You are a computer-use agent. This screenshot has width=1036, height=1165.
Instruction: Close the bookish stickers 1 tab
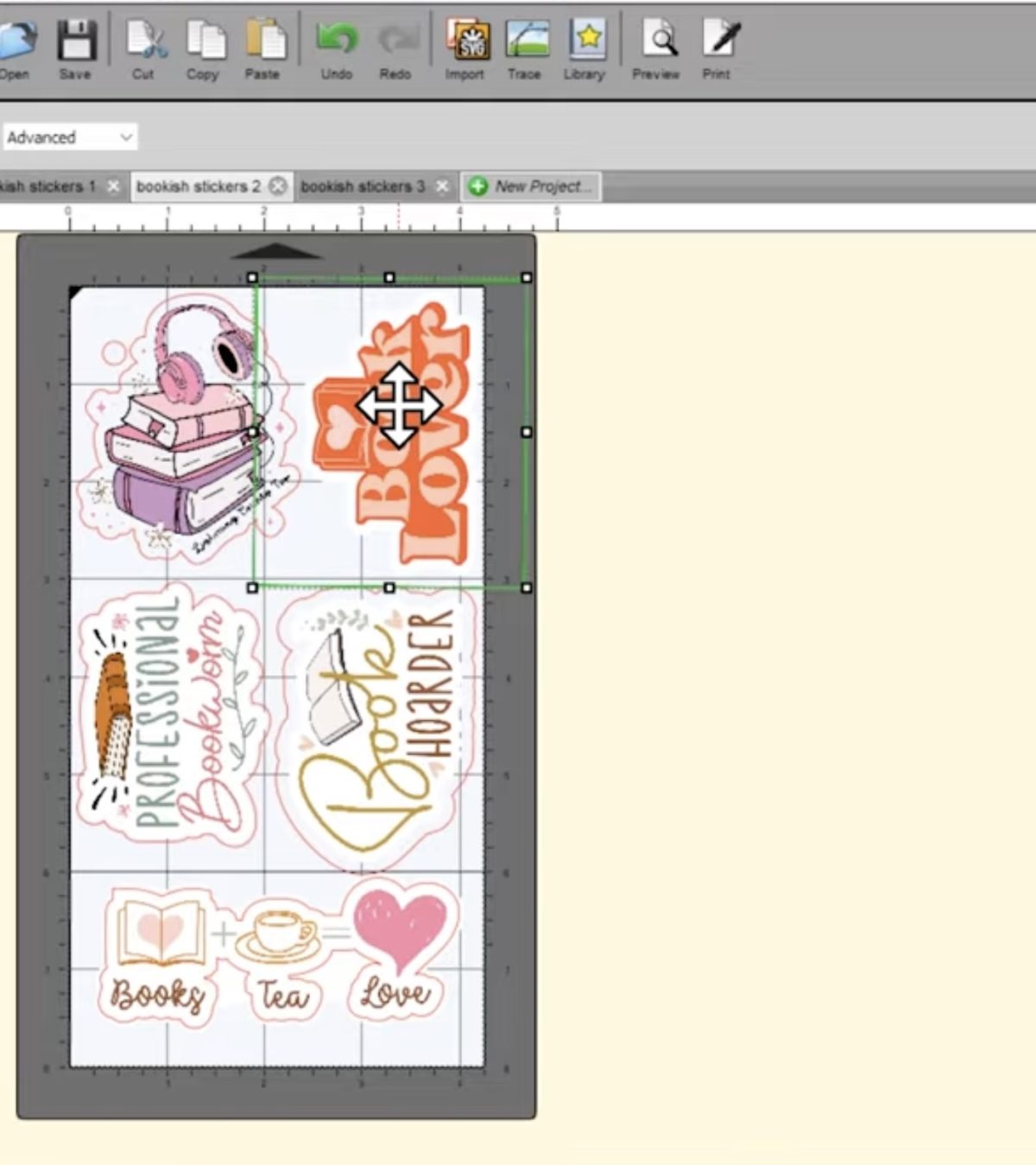113,187
